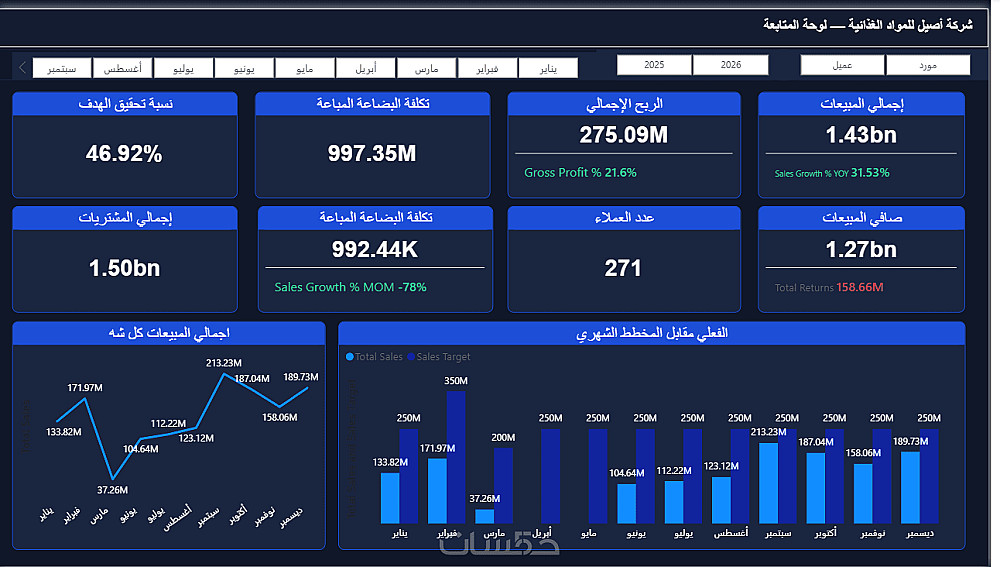Click the Sales Target legend dot

coord(411,357)
